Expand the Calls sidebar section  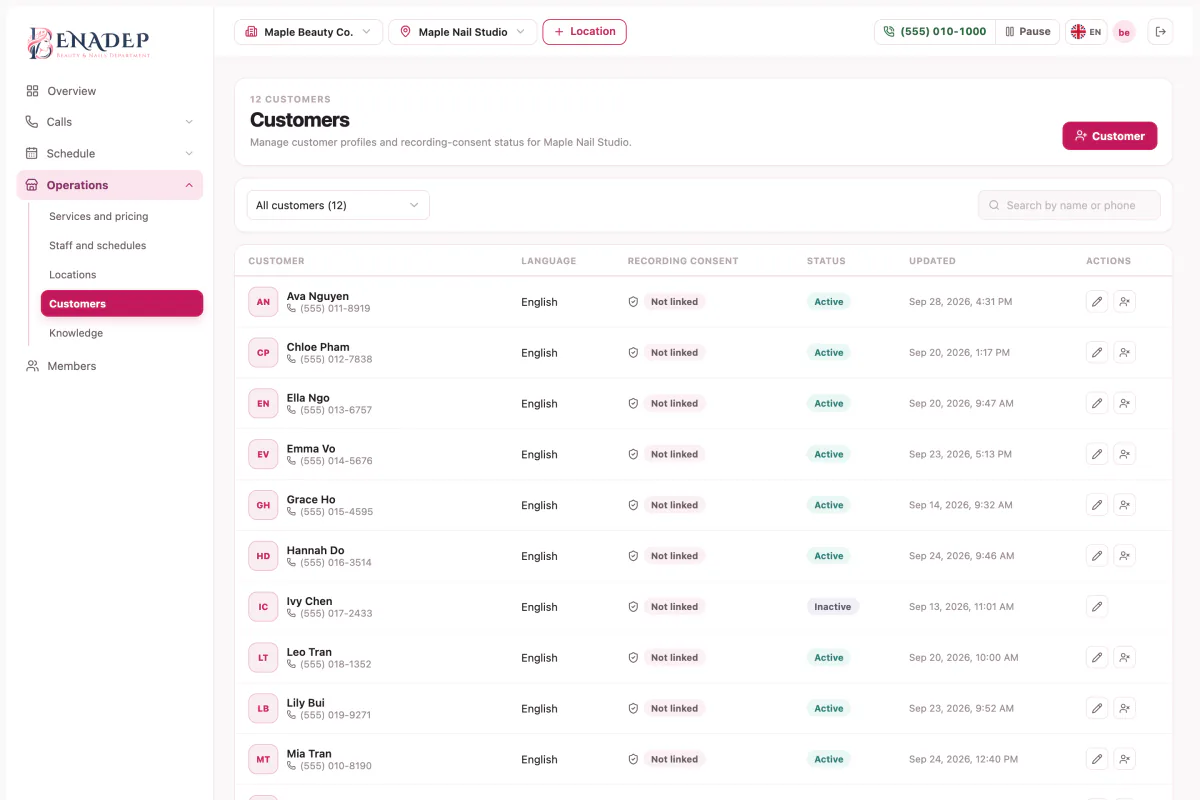coord(110,122)
